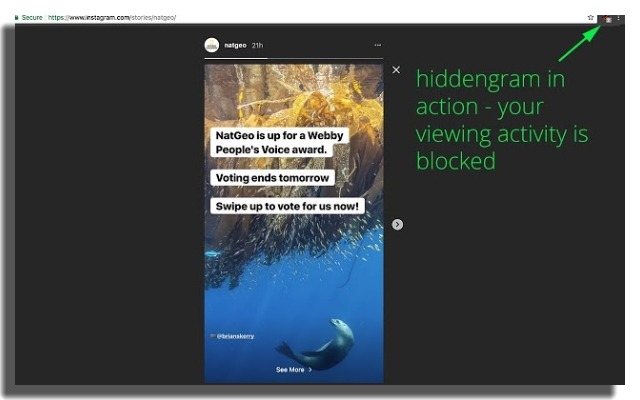The image size is (640, 400).
Task: Open the natgeo username link
Action: pyautogui.click(x=235, y=45)
